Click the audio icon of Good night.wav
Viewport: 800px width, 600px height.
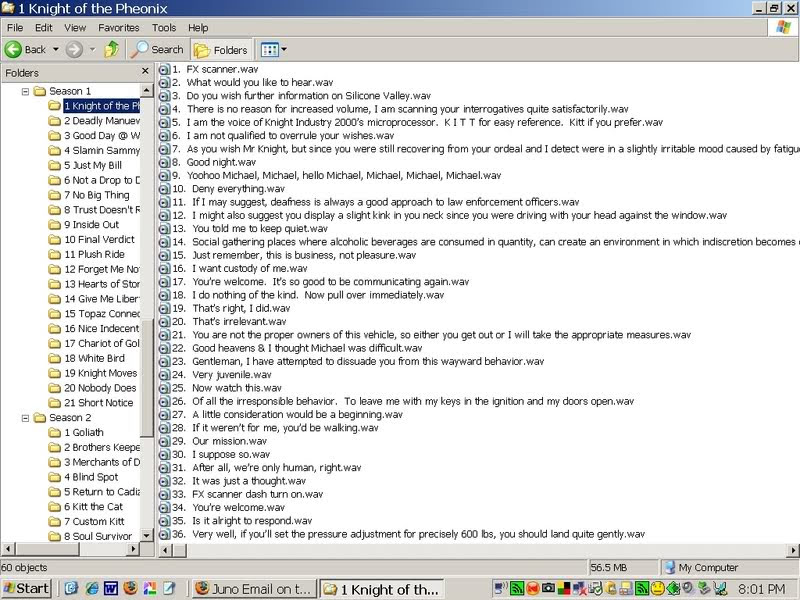click(x=164, y=162)
